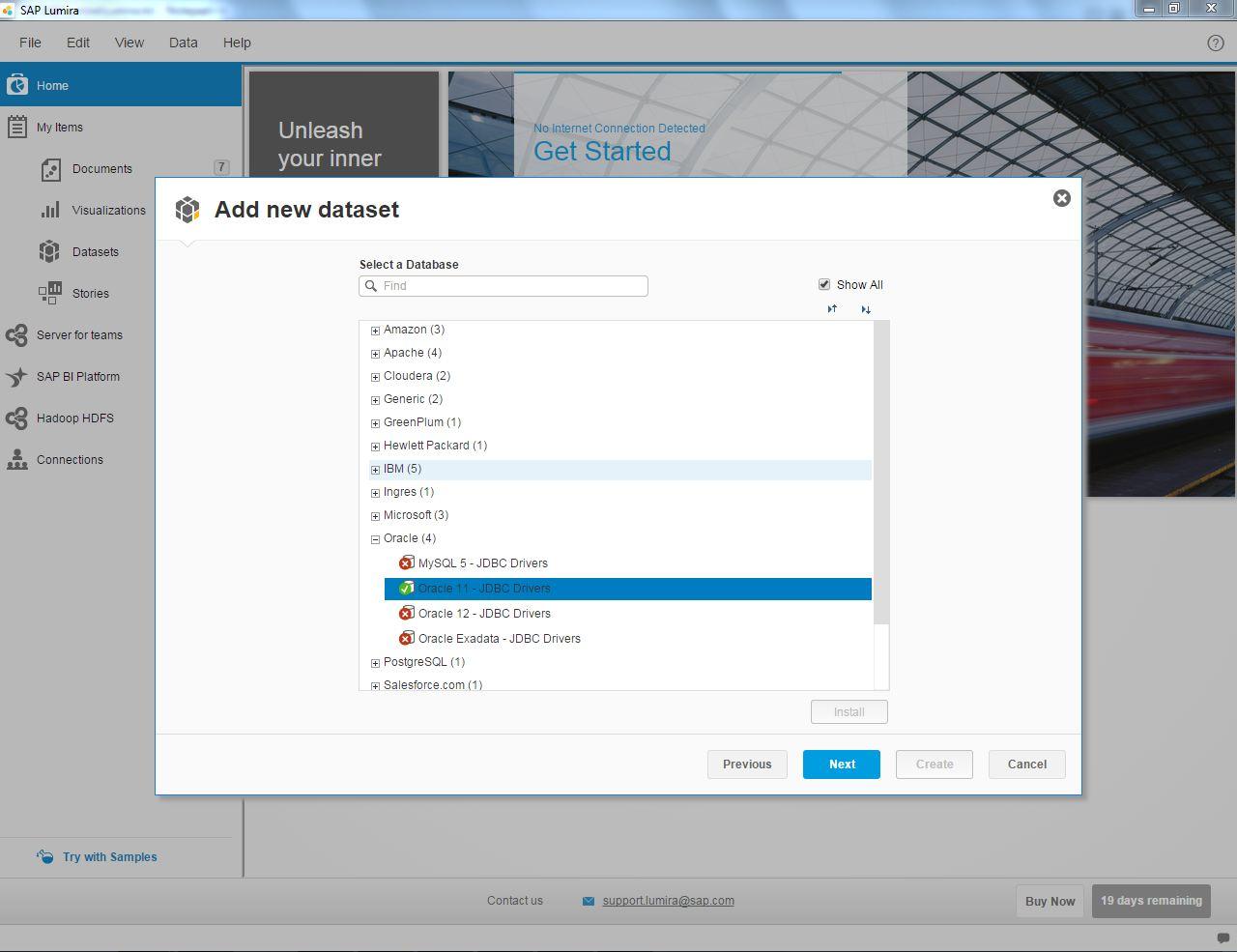This screenshot has width=1237, height=952.
Task: Click the Try with Samples link
Action: pos(110,857)
